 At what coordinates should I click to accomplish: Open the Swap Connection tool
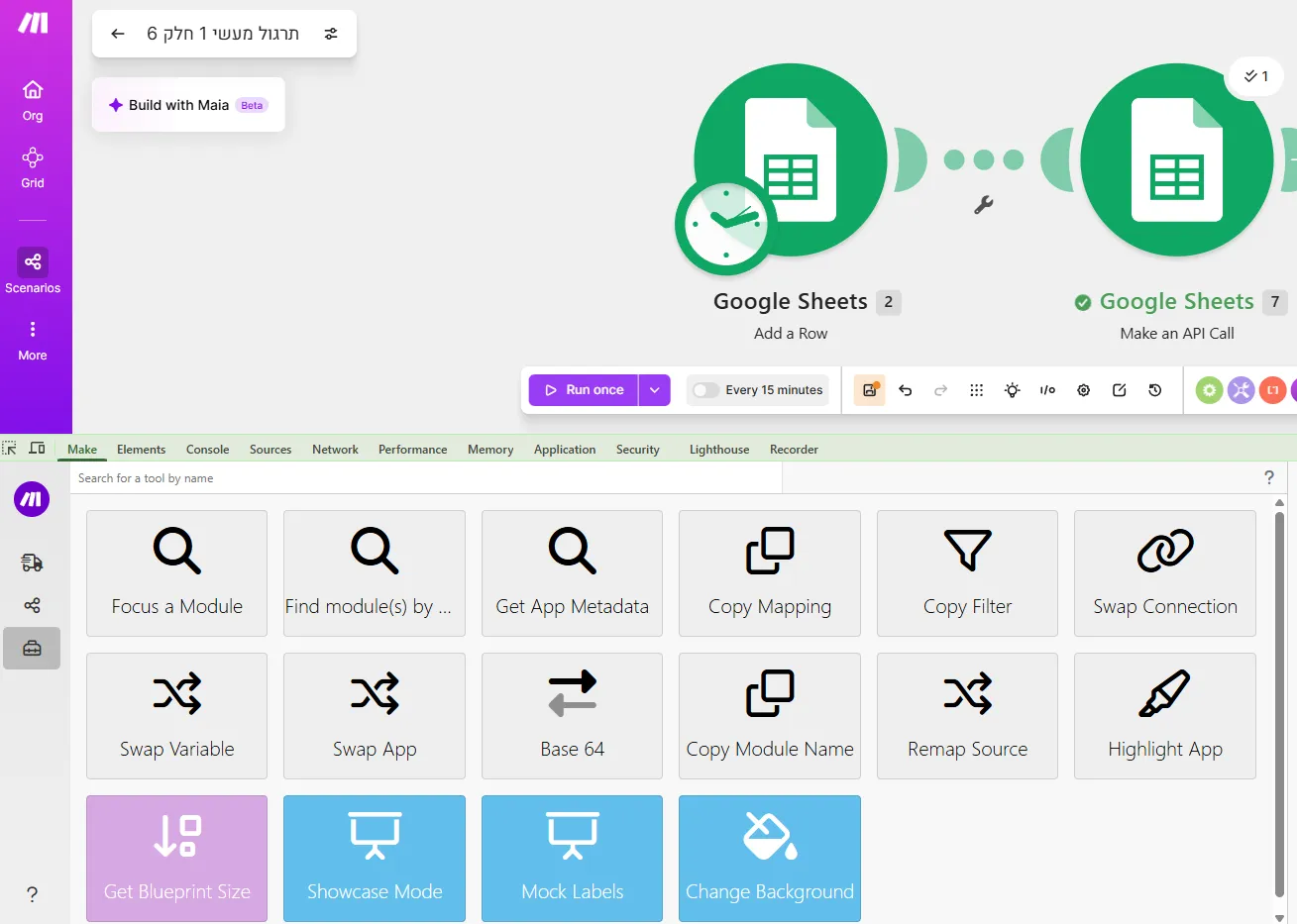[1165, 573]
